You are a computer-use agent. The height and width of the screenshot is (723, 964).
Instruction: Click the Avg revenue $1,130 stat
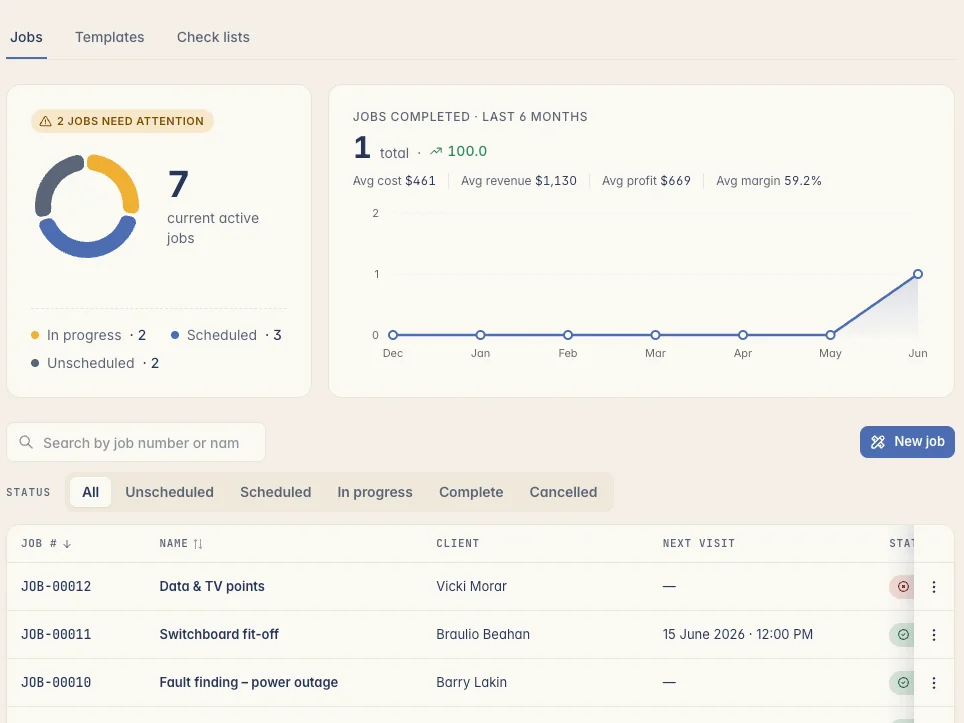(x=519, y=181)
